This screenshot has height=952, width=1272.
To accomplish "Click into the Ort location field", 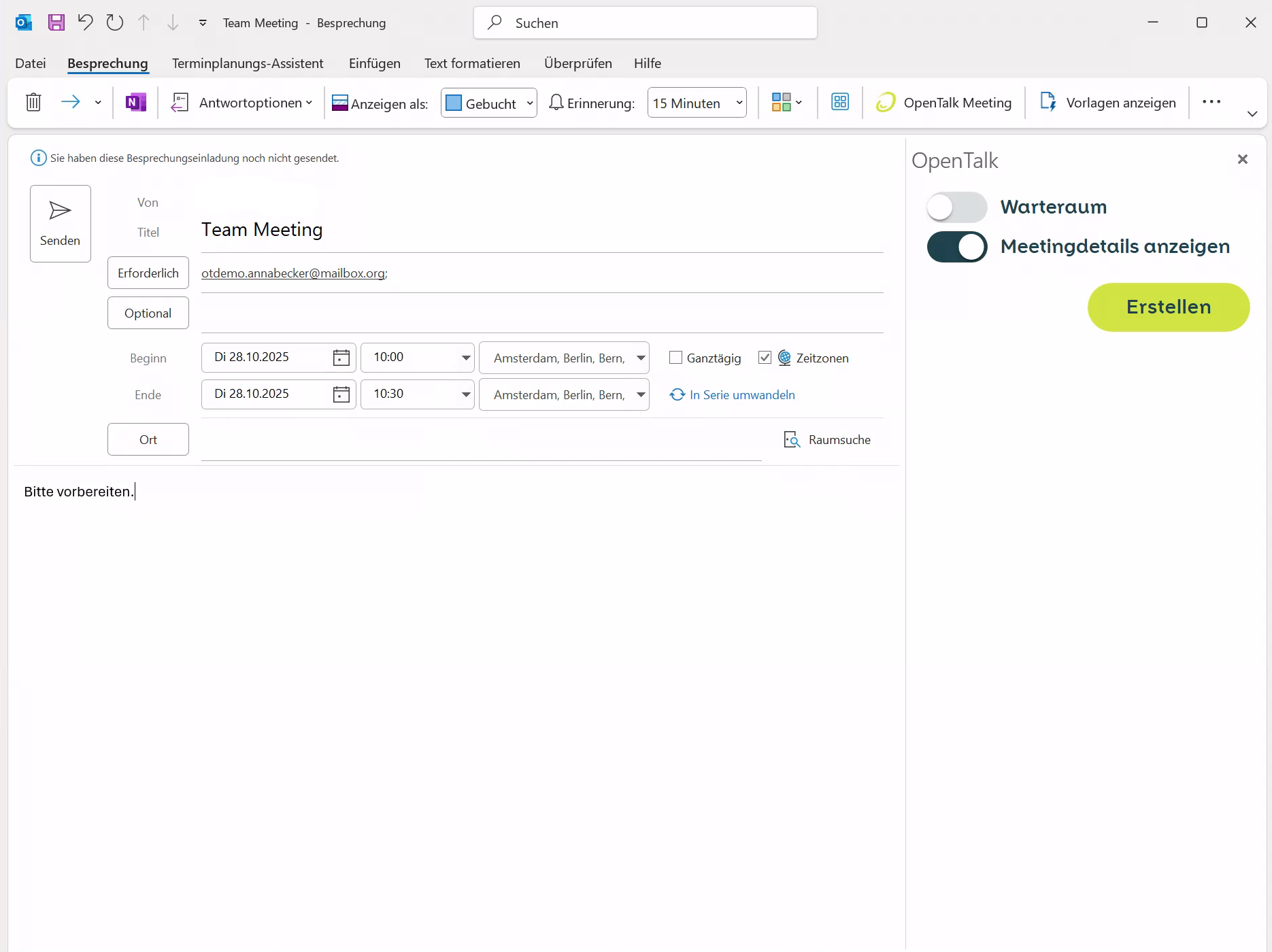I will pyautogui.click(x=480, y=441).
